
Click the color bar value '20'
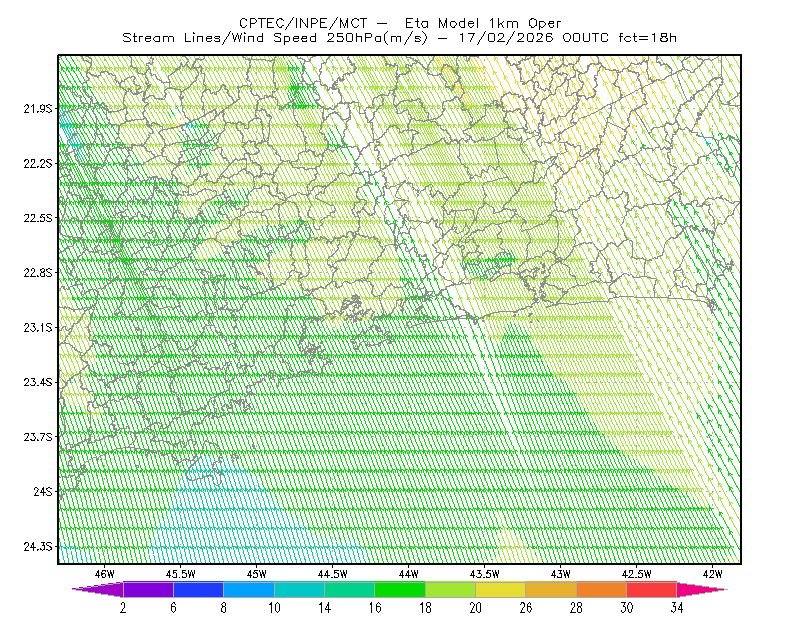476,608
